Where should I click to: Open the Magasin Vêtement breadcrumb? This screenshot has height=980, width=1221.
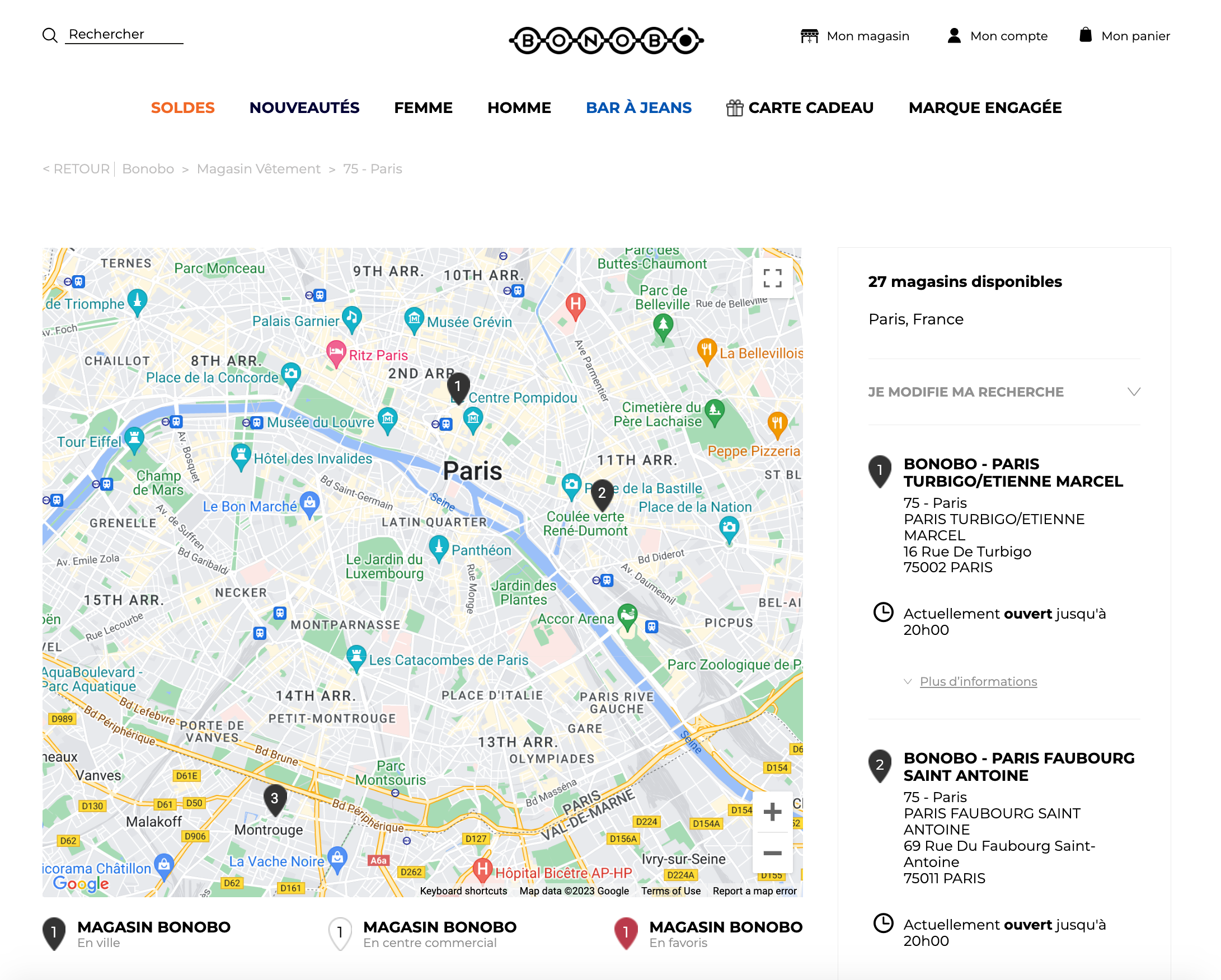(258, 169)
